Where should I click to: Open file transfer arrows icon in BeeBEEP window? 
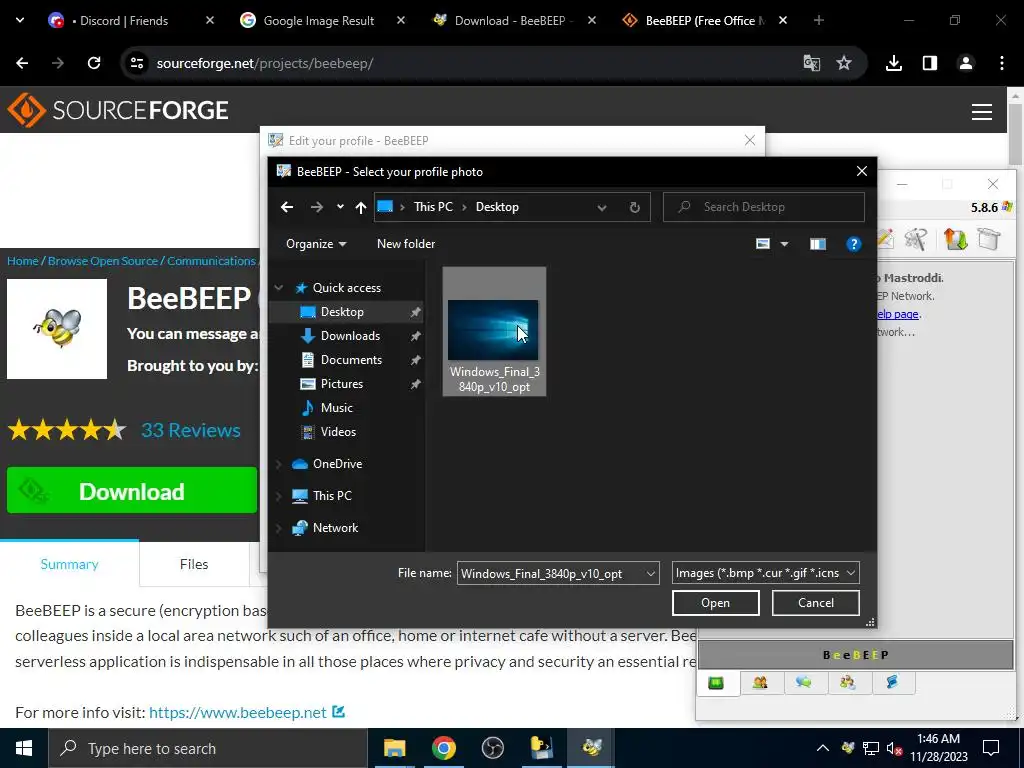954,239
